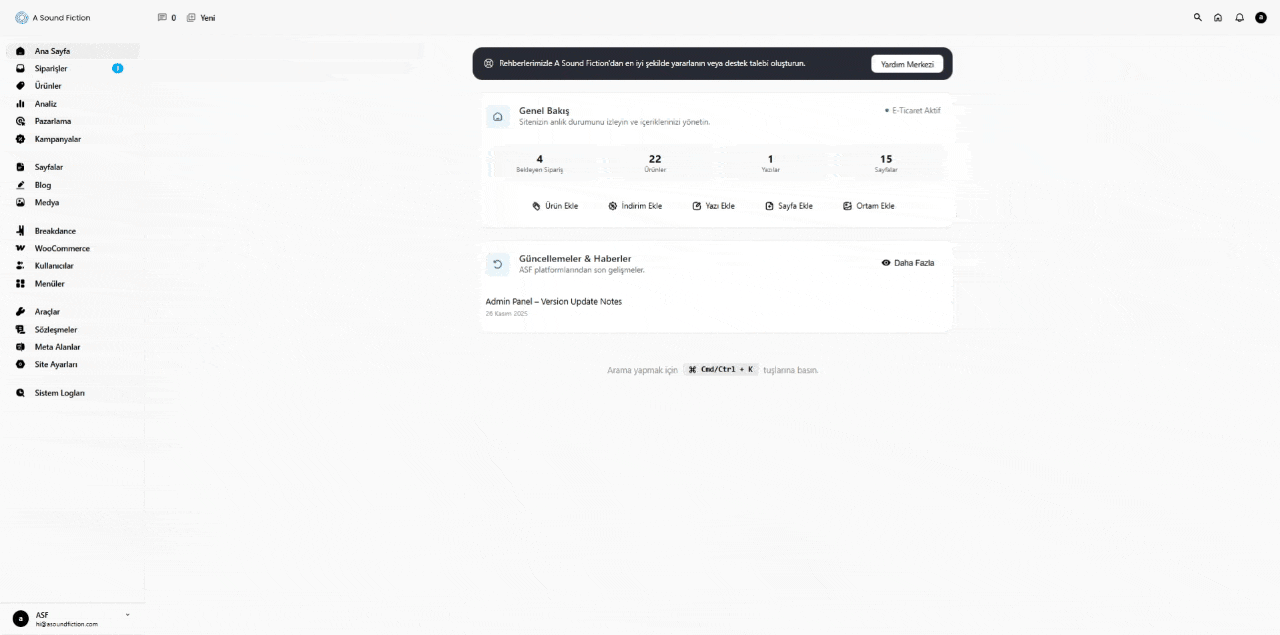
Task: Open Admin Panel – Version Update Notes
Action: pos(553,301)
